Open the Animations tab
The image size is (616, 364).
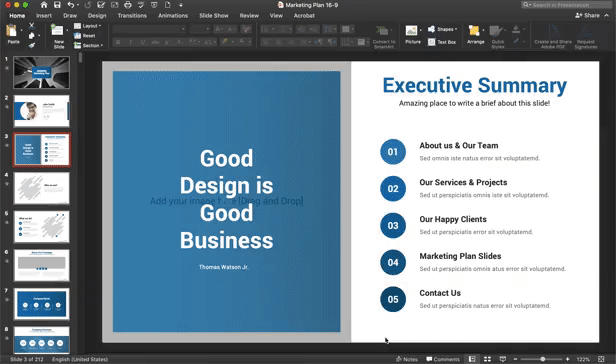(x=173, y=16)
